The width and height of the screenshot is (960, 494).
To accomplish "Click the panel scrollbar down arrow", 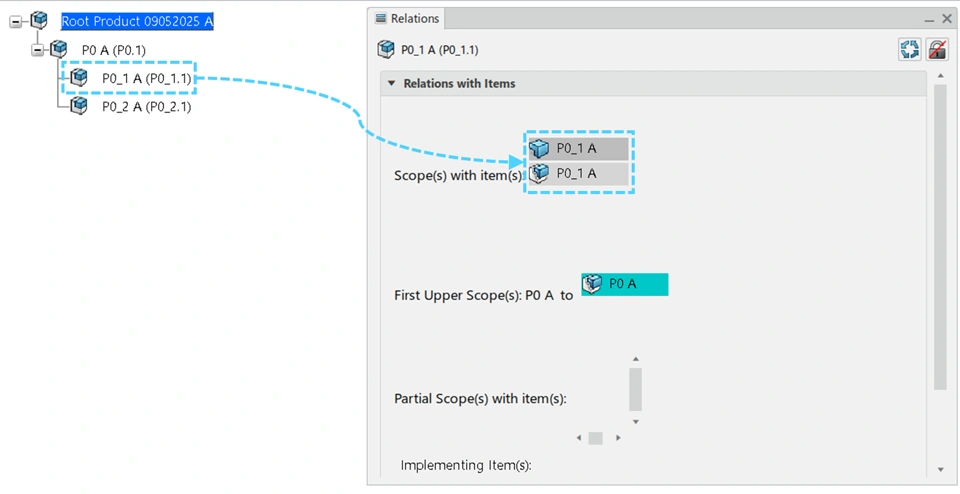I will click(940, 469).
